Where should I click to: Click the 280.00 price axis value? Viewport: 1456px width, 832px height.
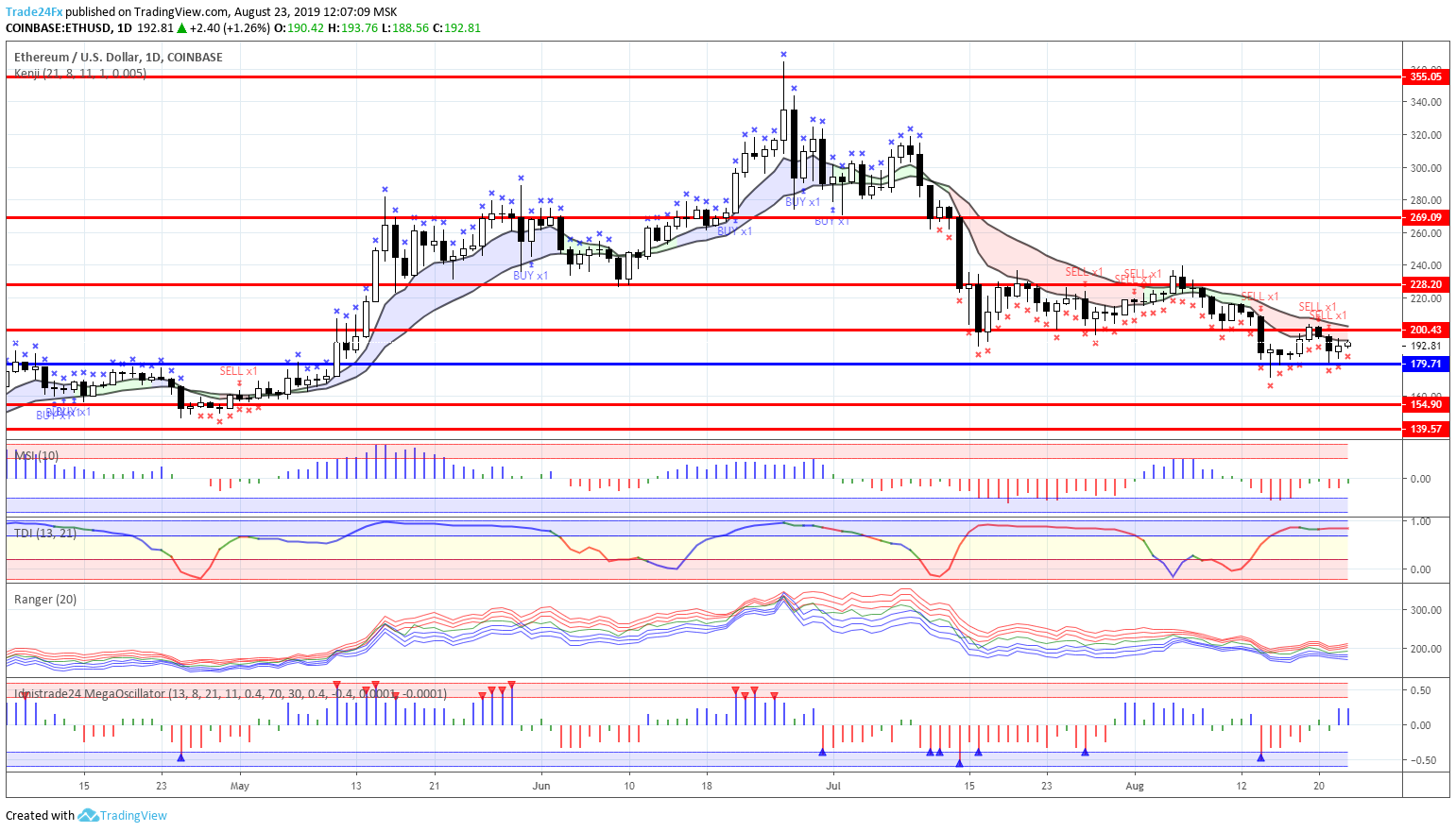[1426, 200]
